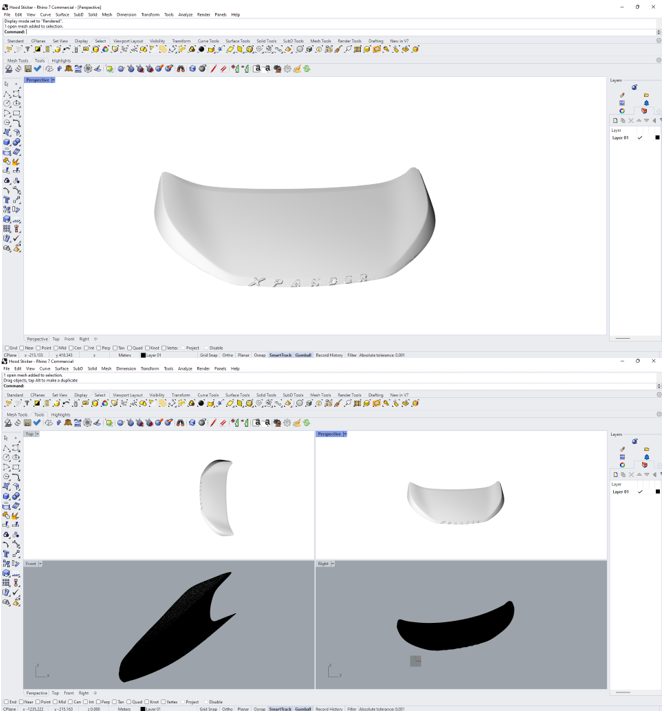Enable Tan osnap checkbox in lower window
664x716 pixels.
[115, 702]
